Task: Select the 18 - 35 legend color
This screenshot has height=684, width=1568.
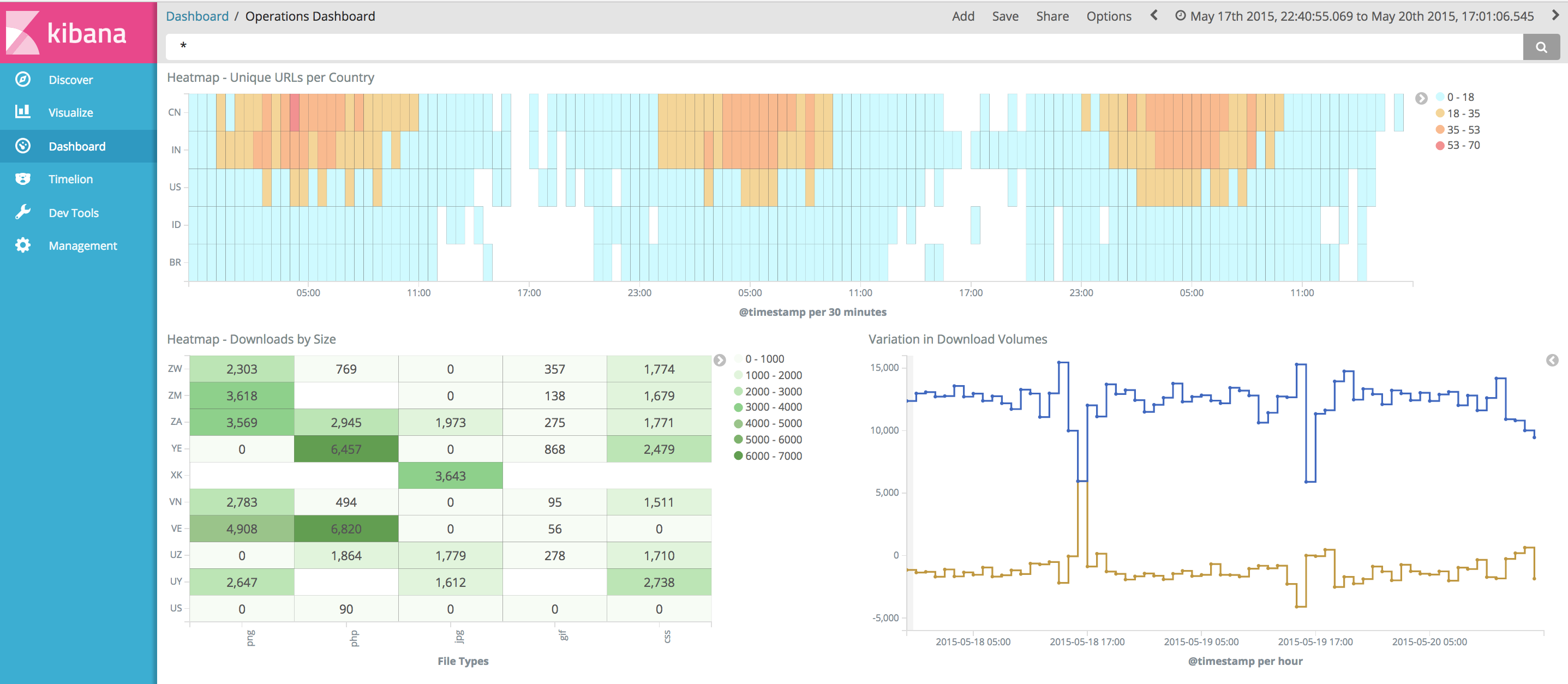Action: pyautogui.click(x=1440, y=113)
